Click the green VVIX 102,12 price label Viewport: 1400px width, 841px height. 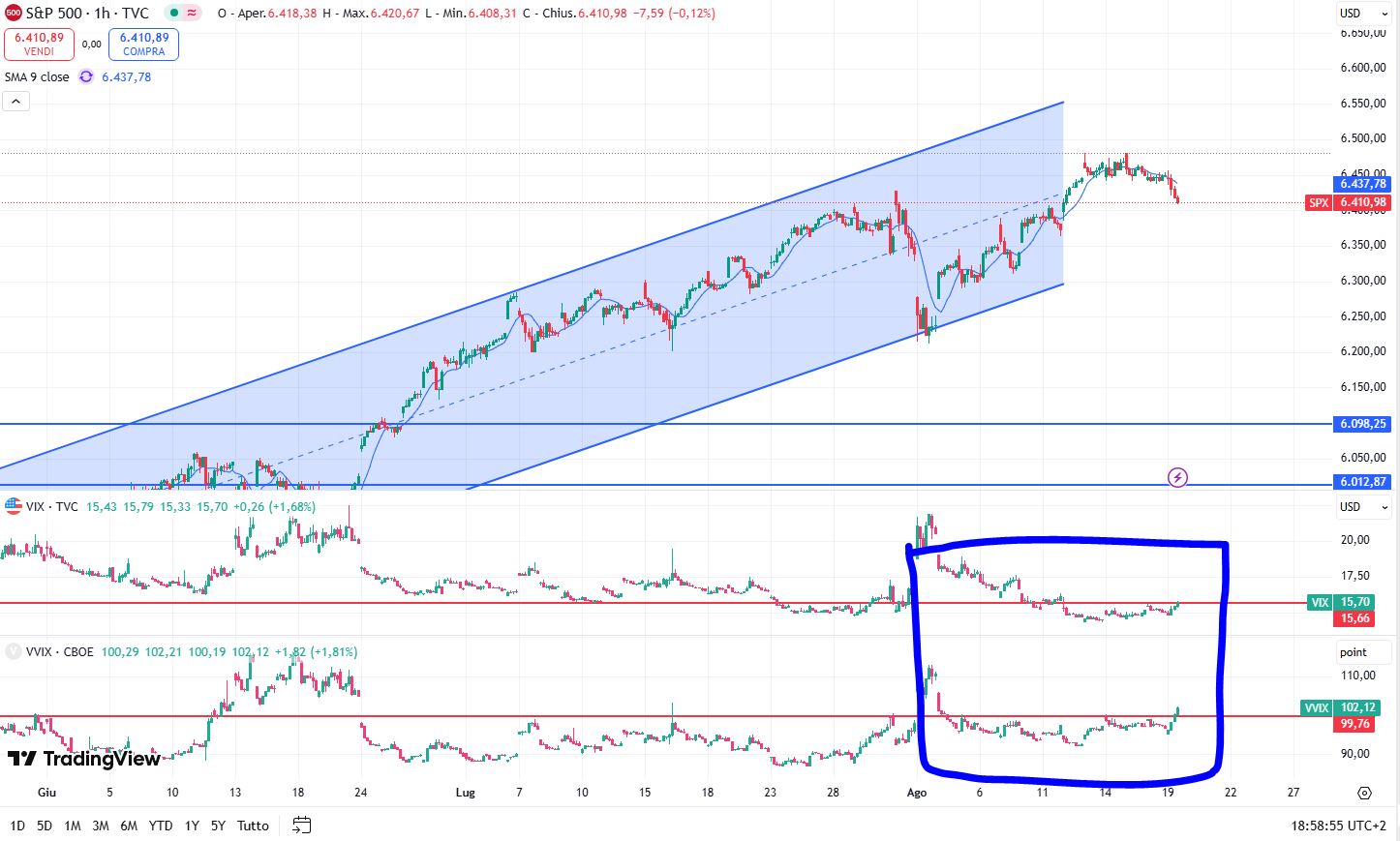(1341, 707)
